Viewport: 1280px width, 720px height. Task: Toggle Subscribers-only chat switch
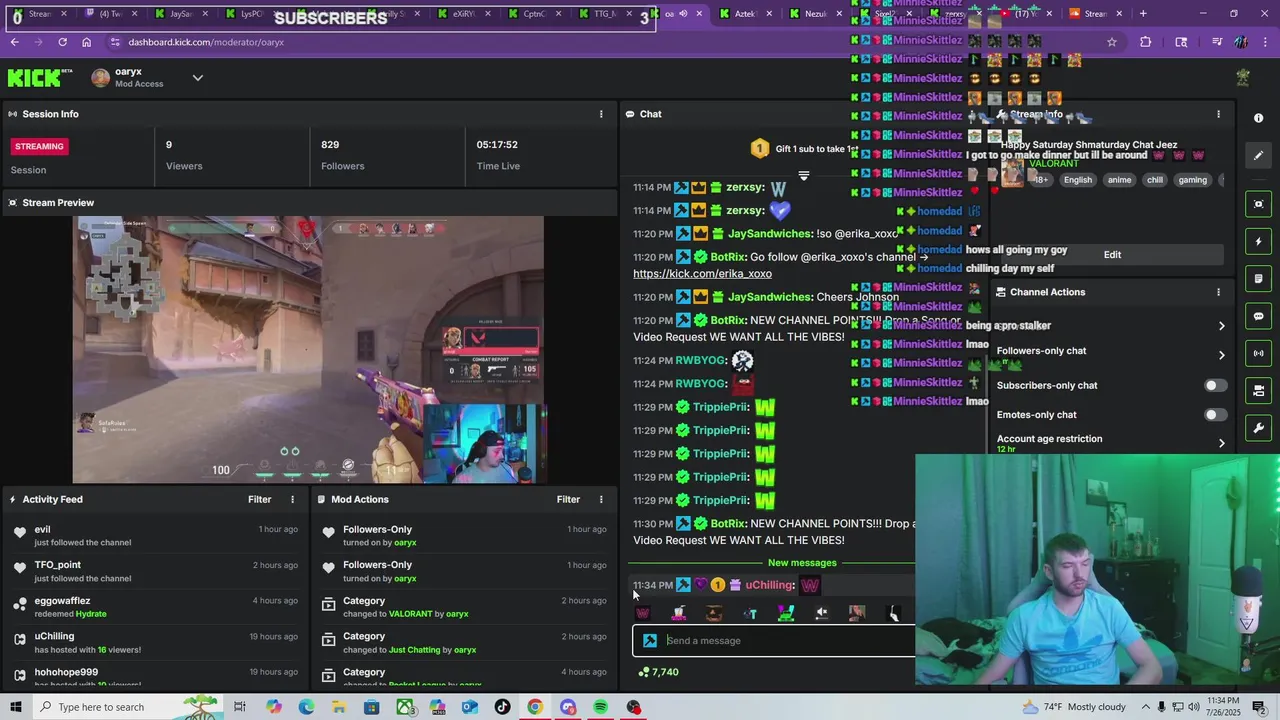point(1214,385)
